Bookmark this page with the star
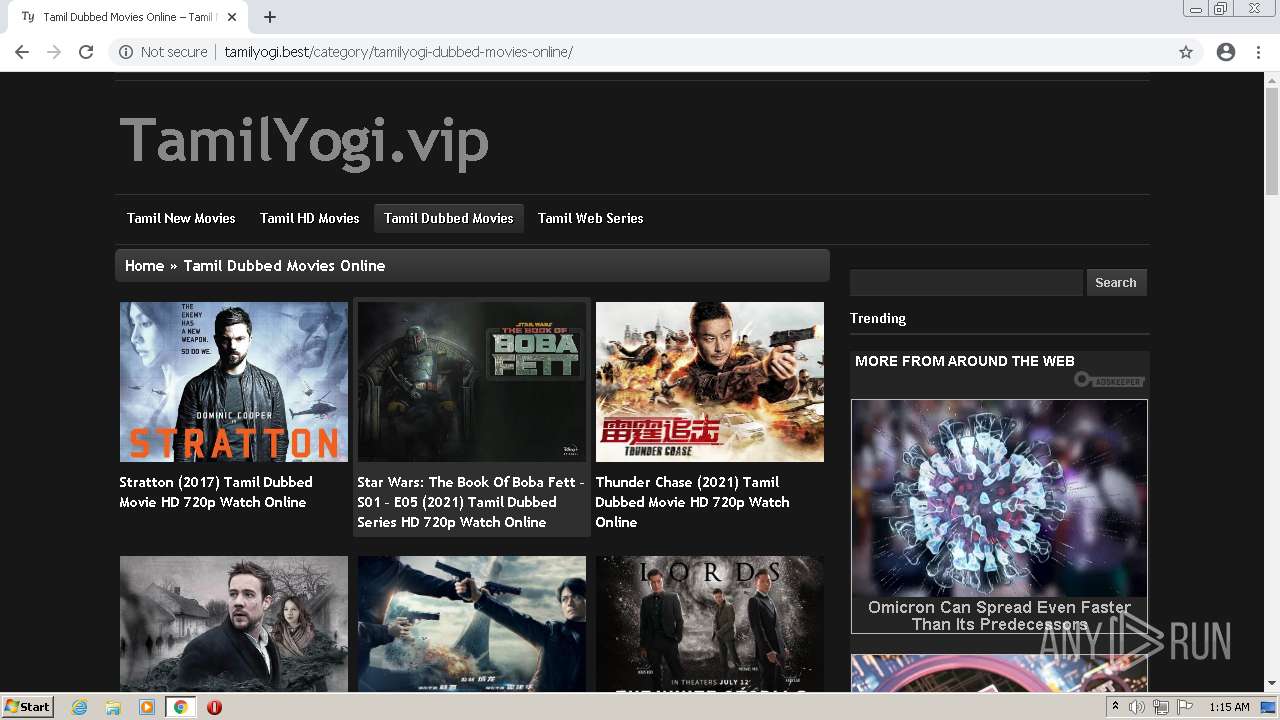This screenshot has width=1280, height=720. 1186,52
